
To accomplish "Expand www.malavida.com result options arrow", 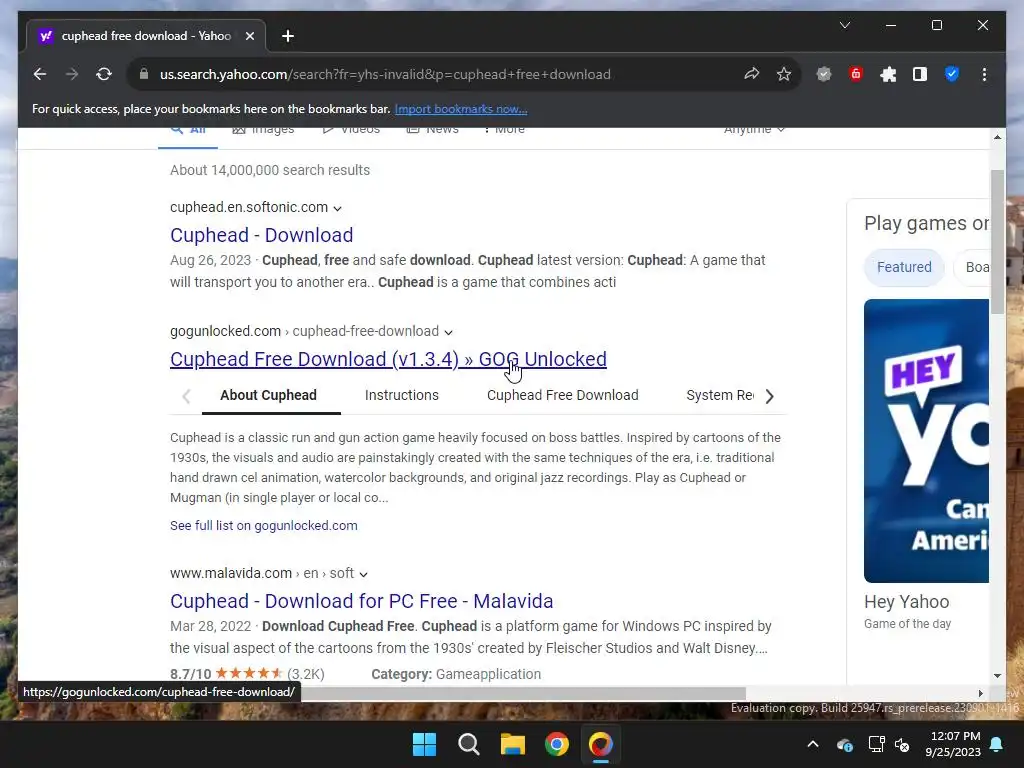I will pos(364,575).
